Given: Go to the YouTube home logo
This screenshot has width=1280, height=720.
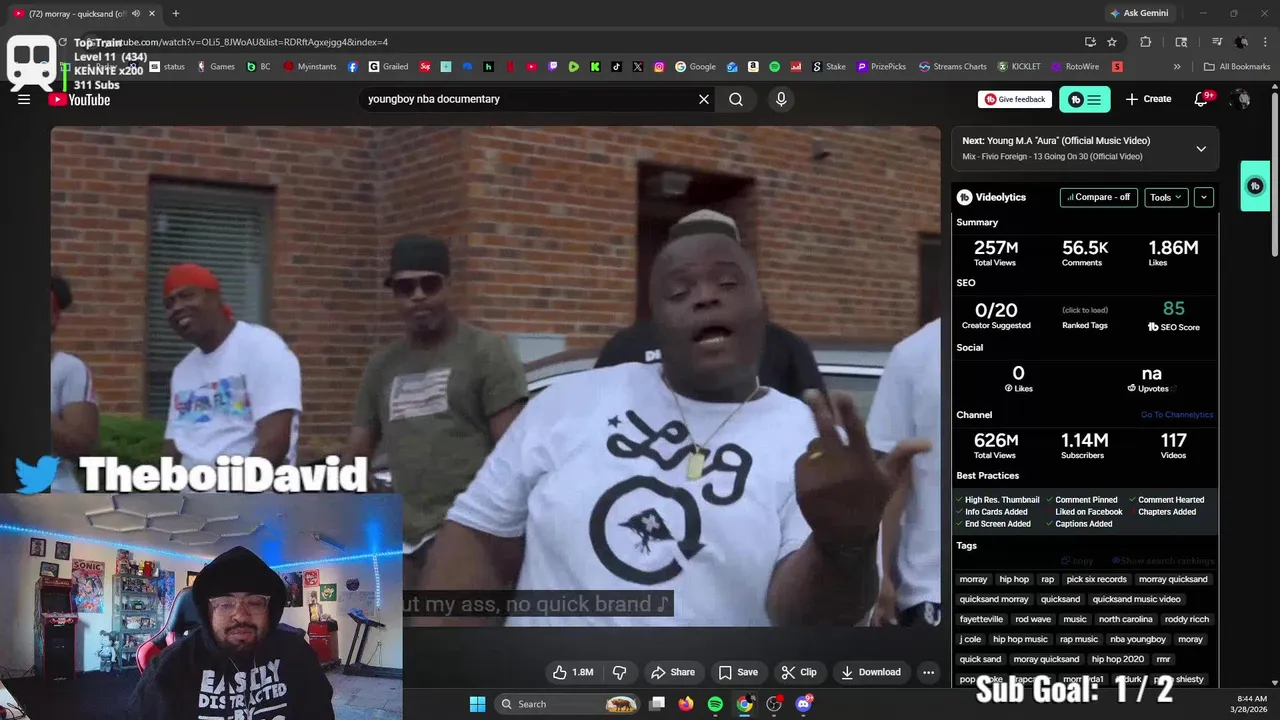Looking at the screenshot, I should point(79,99).
